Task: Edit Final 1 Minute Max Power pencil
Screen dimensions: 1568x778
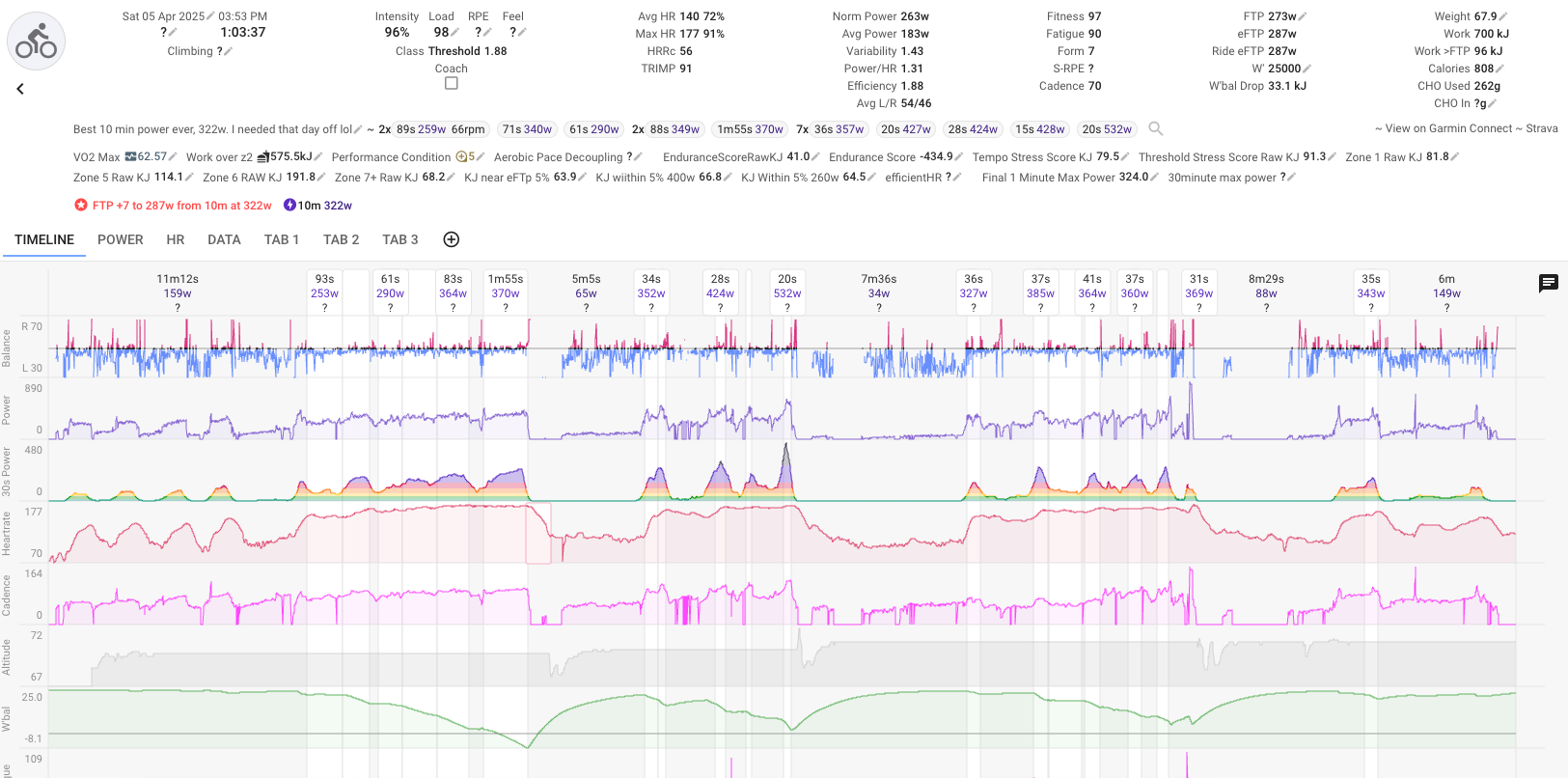Action: pos(1155,178)
